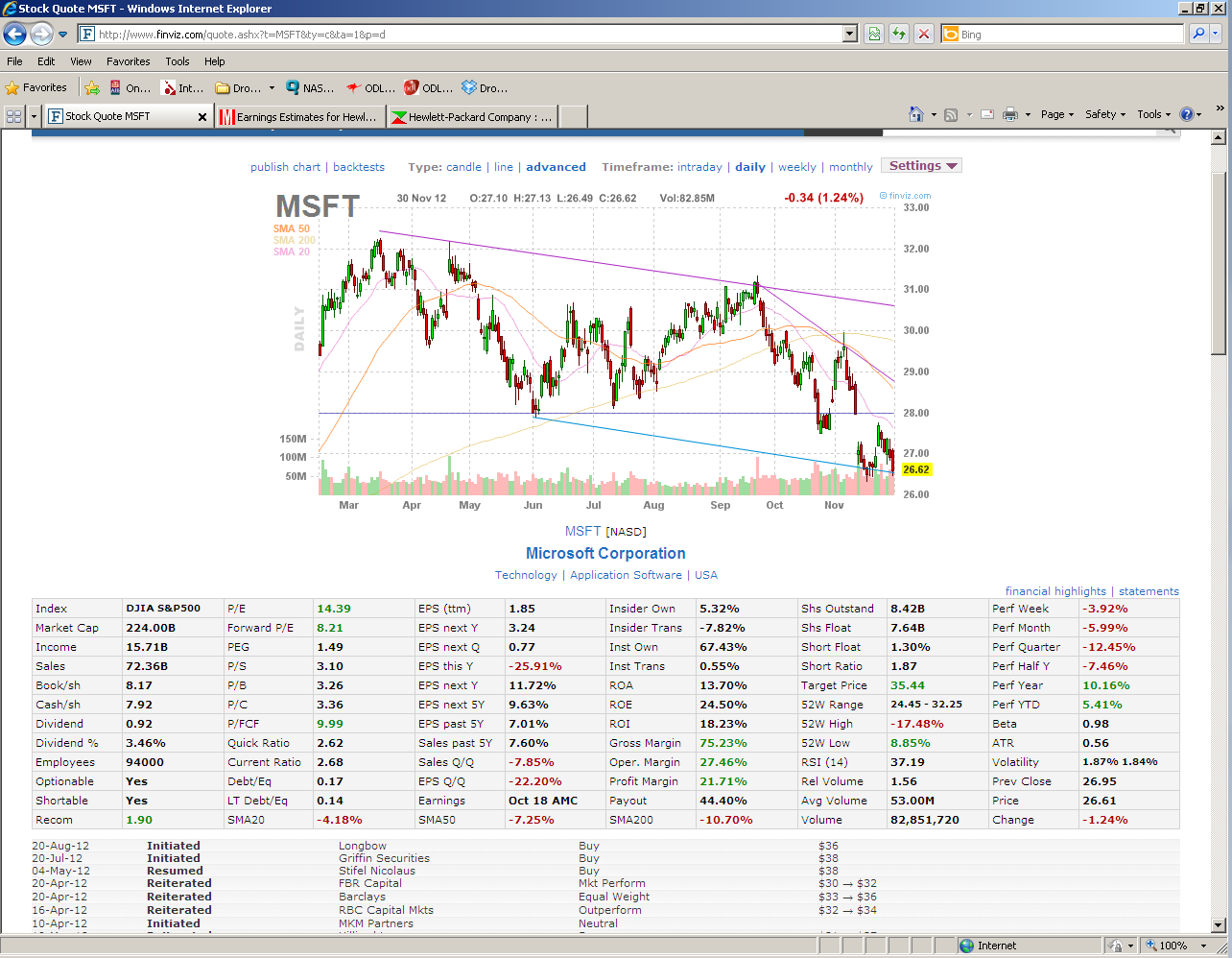
Task: Open the Page menu dropdown
Action: [x=1057, y=114]
